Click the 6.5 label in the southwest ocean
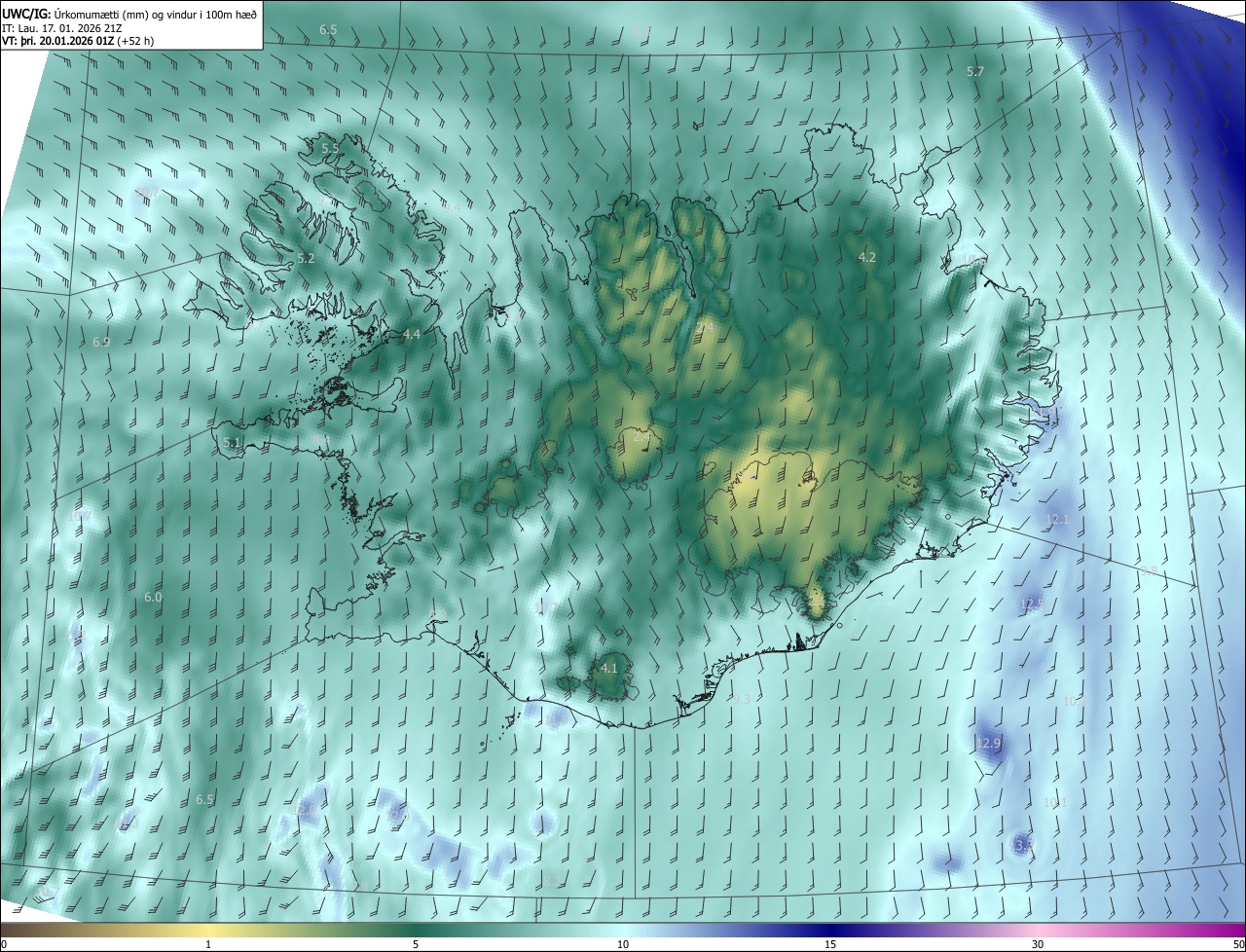This screenshot has width=1246, height=952. pyautogui.click(x=204, y=799)
